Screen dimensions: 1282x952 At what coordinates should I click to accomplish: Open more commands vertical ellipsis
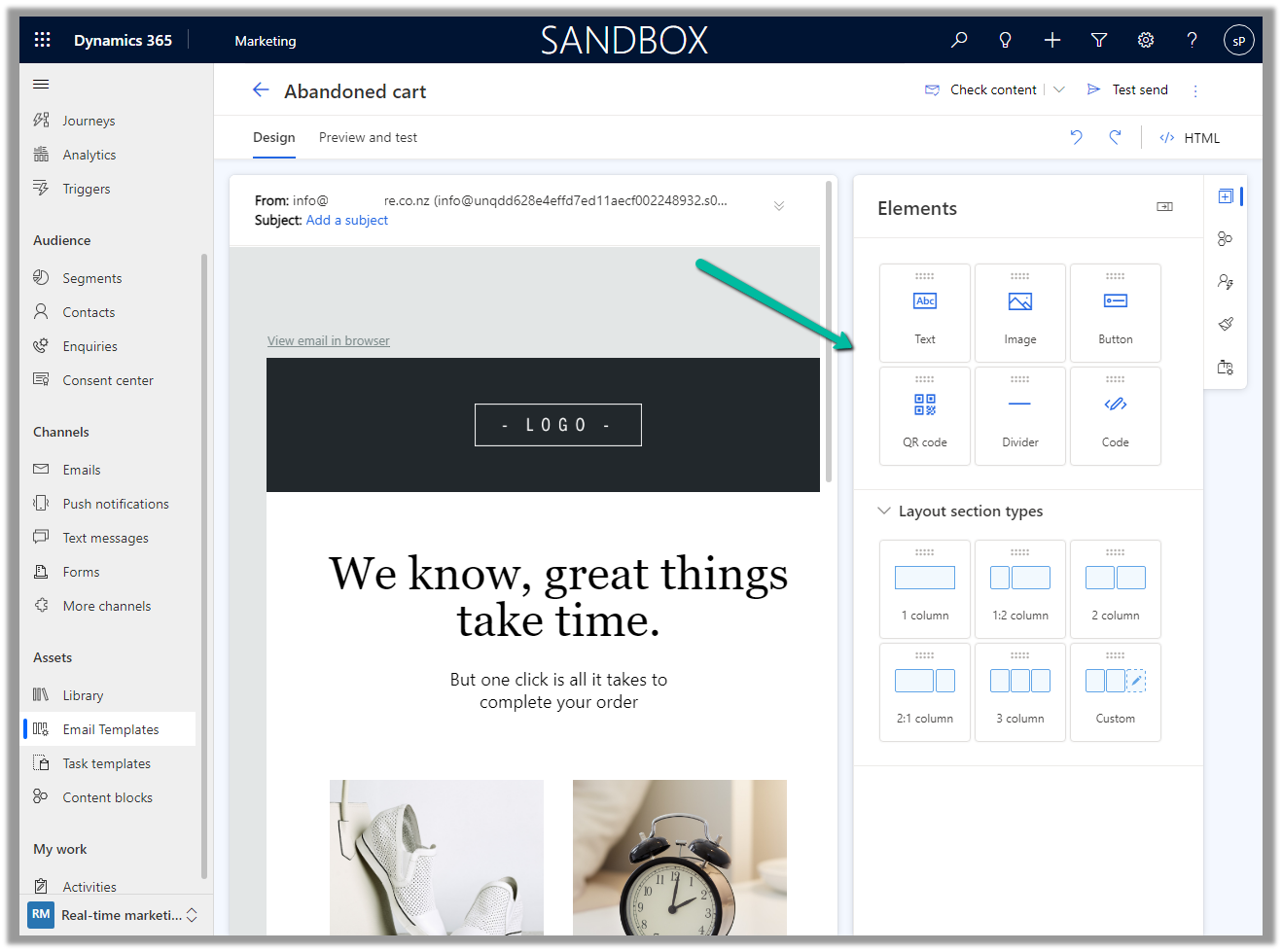point(1195,90)
